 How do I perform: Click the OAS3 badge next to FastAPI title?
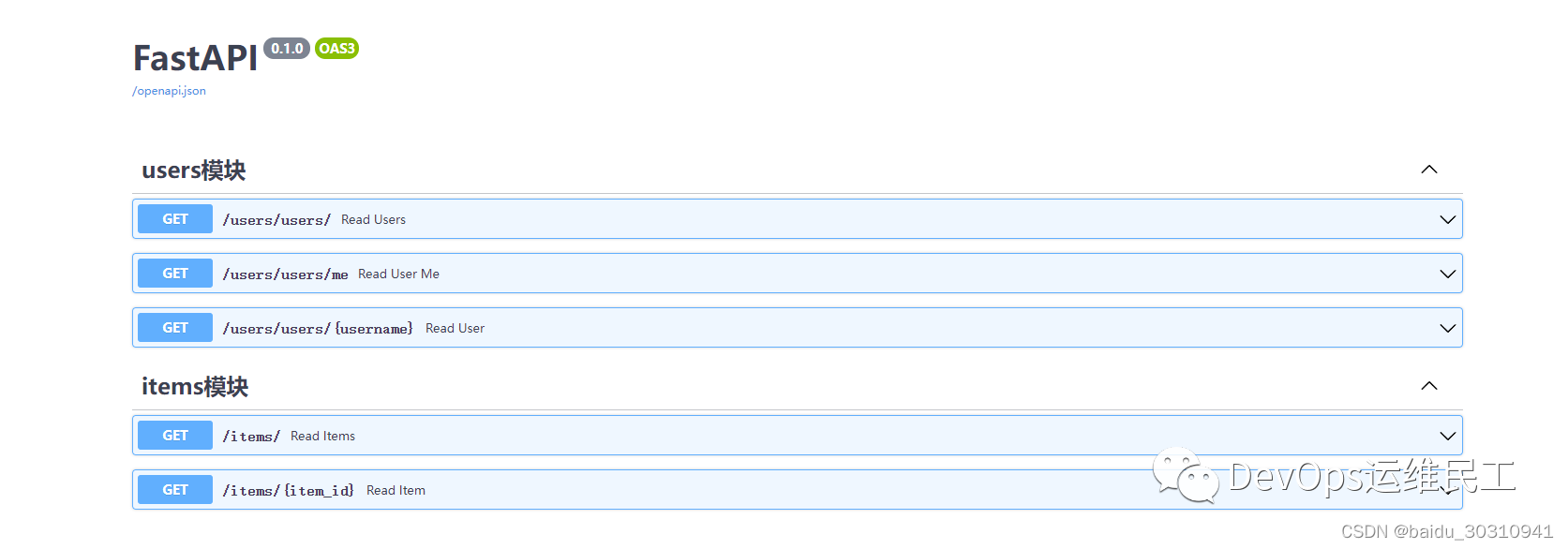click(x=336, y=48)
